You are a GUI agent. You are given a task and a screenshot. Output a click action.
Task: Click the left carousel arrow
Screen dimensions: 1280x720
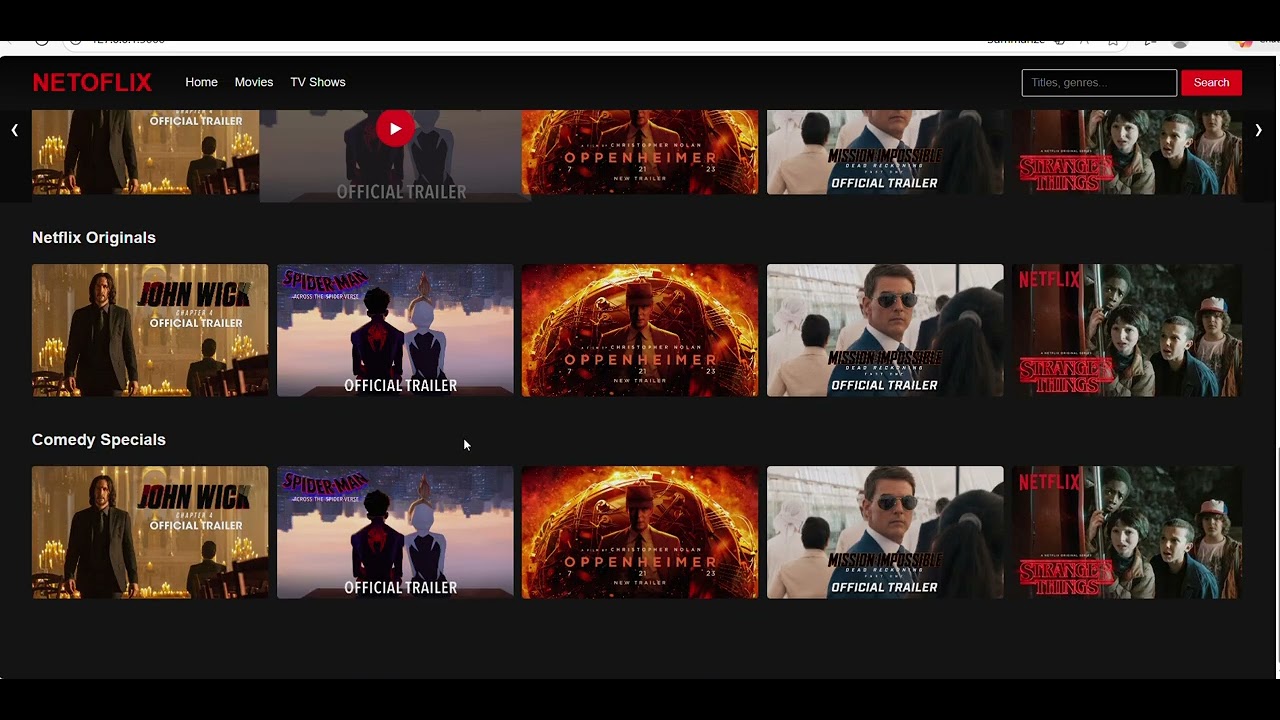[14, 130]
